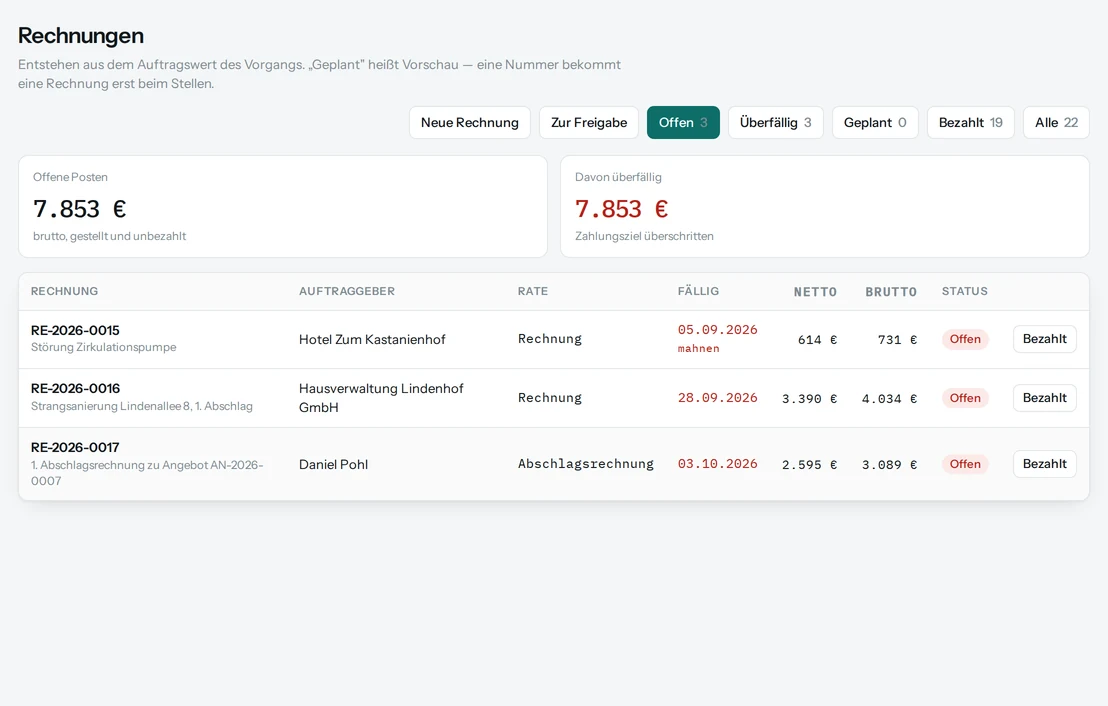
Task: Click the Rechnung column header
Action: tap(64, 291)
